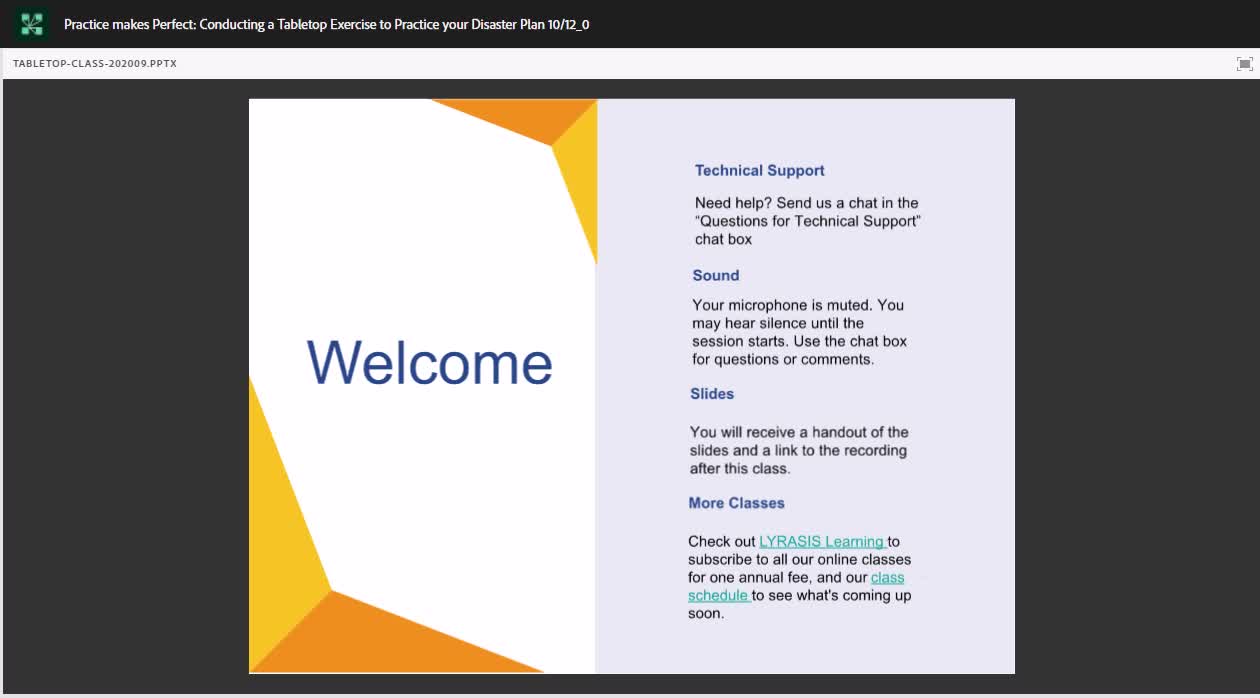
Task: Toggle full screen for the share pod
Action: pyautogui.click(x=1244, y=64)
